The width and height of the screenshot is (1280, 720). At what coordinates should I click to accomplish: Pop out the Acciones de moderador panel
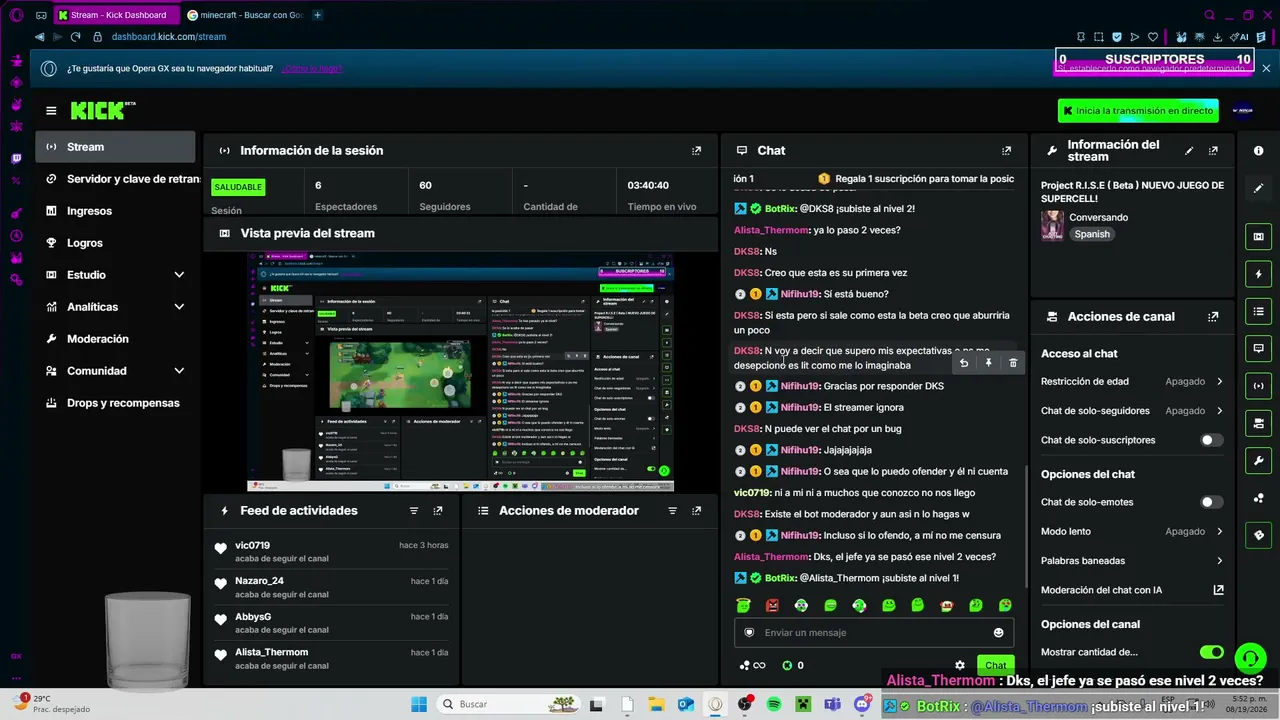coord(697,511)
